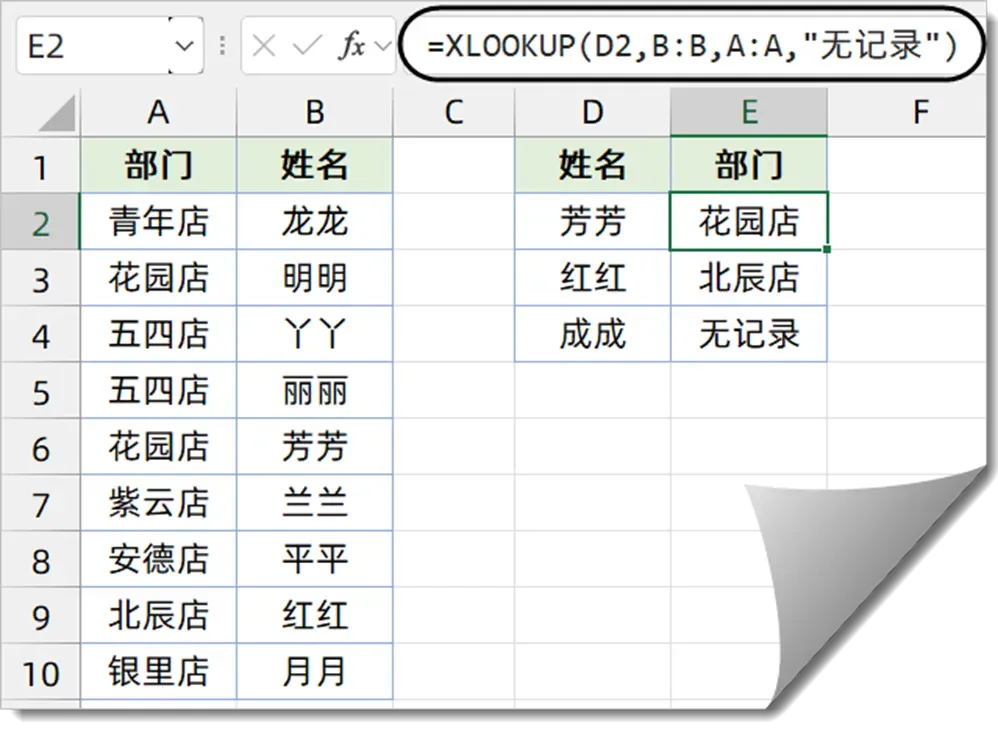Select row 5 header
Screen dimensions: 998x733
(41, 391)
